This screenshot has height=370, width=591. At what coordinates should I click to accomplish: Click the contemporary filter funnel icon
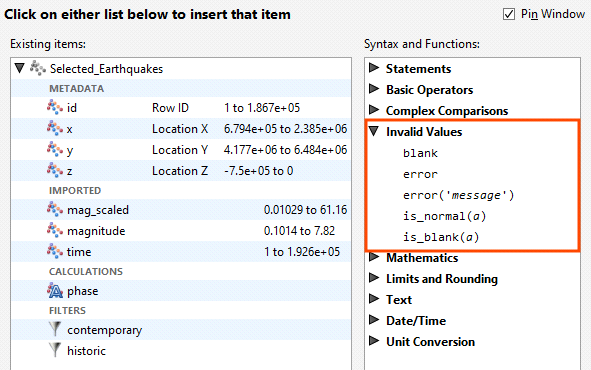pyautogui.click(x=55, y=329)
